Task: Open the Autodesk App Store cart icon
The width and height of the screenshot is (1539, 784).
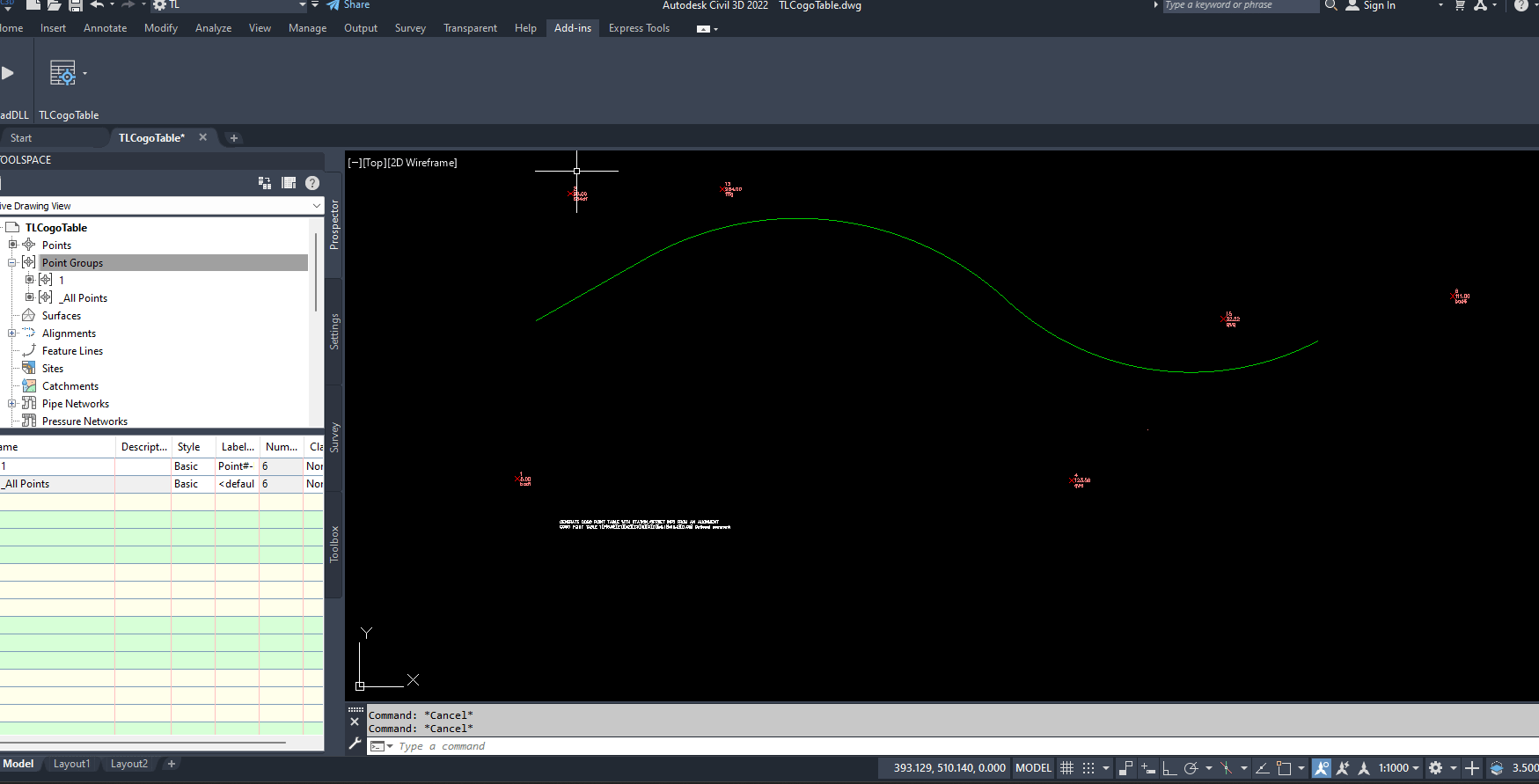Action: click(x=1460, y=5)
